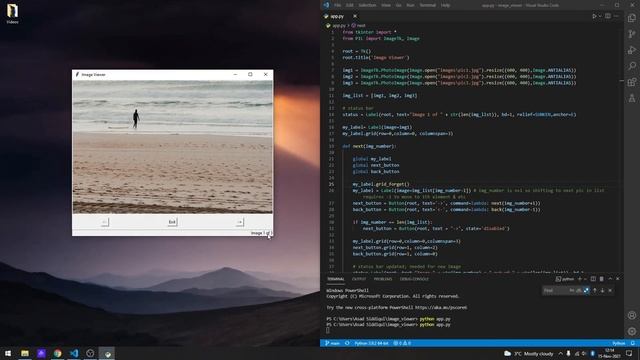Click the sync changes status bar icon
This screenshot has width=640, height=360.
(x=347, y=343)
